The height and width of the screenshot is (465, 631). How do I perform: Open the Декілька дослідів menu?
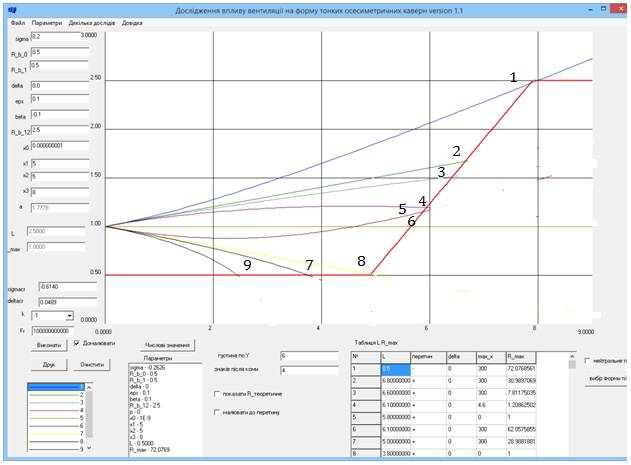coord(94,22)
